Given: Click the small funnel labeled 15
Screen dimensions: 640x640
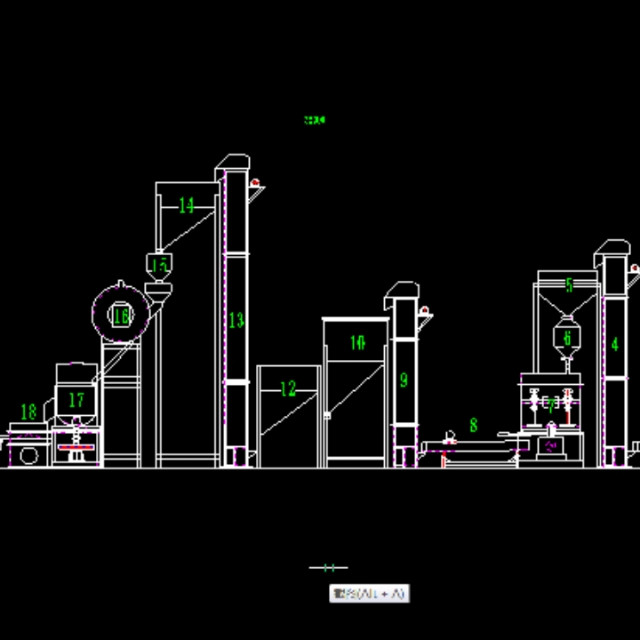Looking at the screenshot, I should (159, 266).
